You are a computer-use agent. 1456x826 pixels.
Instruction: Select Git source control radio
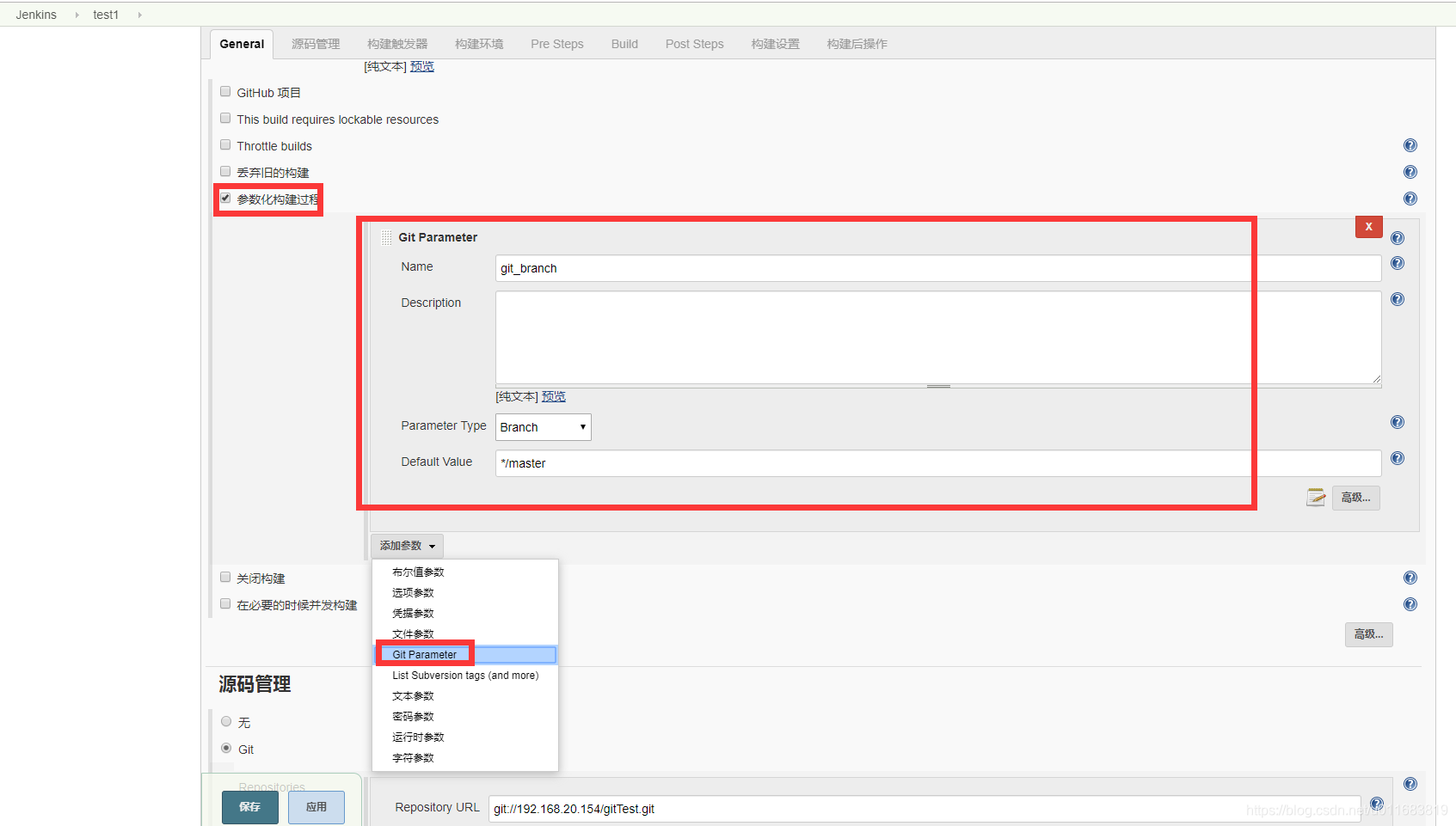point(226,748)
